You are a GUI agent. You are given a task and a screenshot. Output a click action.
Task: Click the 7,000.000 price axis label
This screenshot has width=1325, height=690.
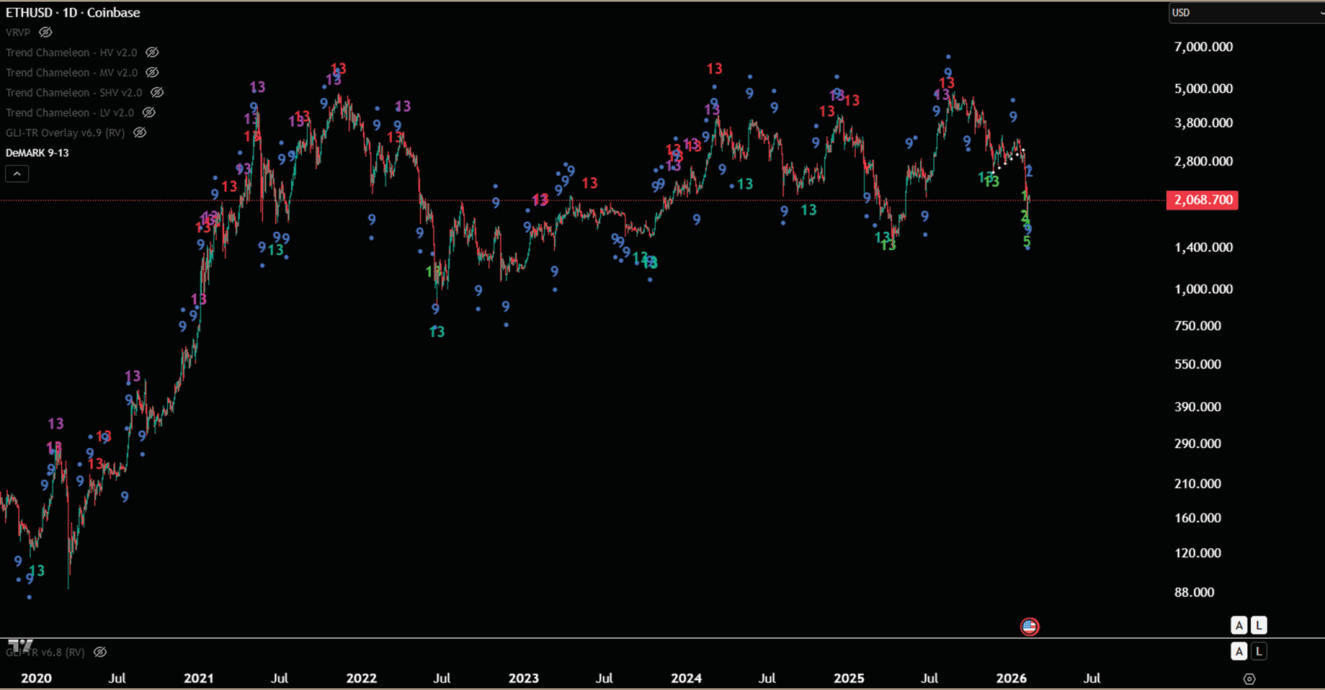tap(1203, 47)
